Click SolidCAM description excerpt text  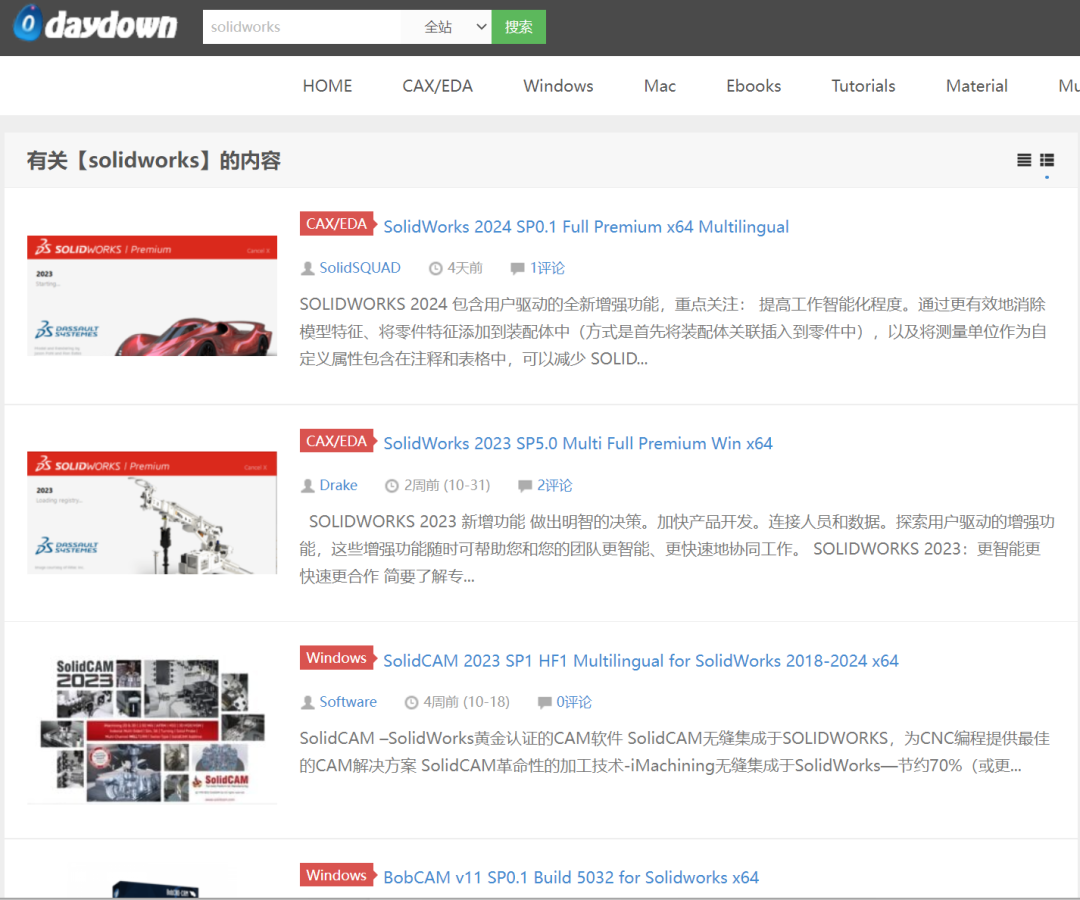[675, 752]
